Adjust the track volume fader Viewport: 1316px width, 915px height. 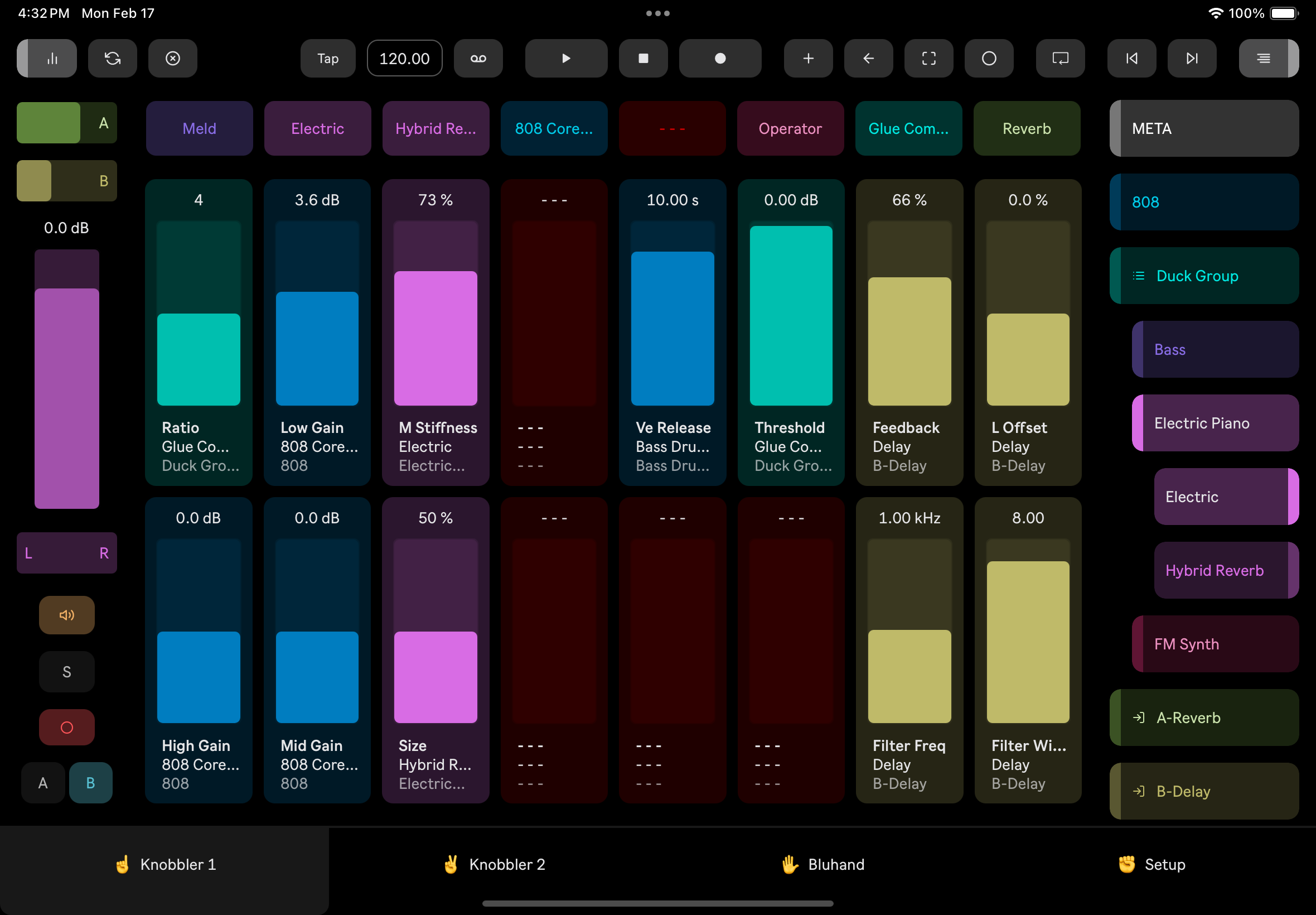click(67, 379)
